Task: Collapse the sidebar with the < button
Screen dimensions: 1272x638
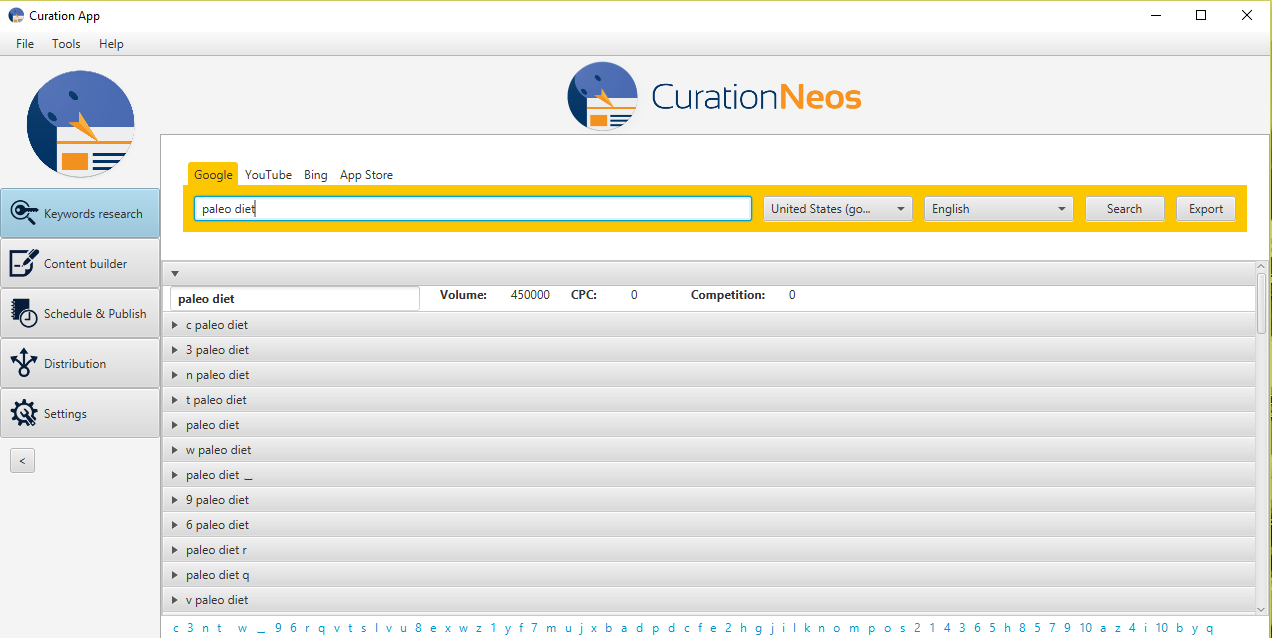Action: coord(22,460)
